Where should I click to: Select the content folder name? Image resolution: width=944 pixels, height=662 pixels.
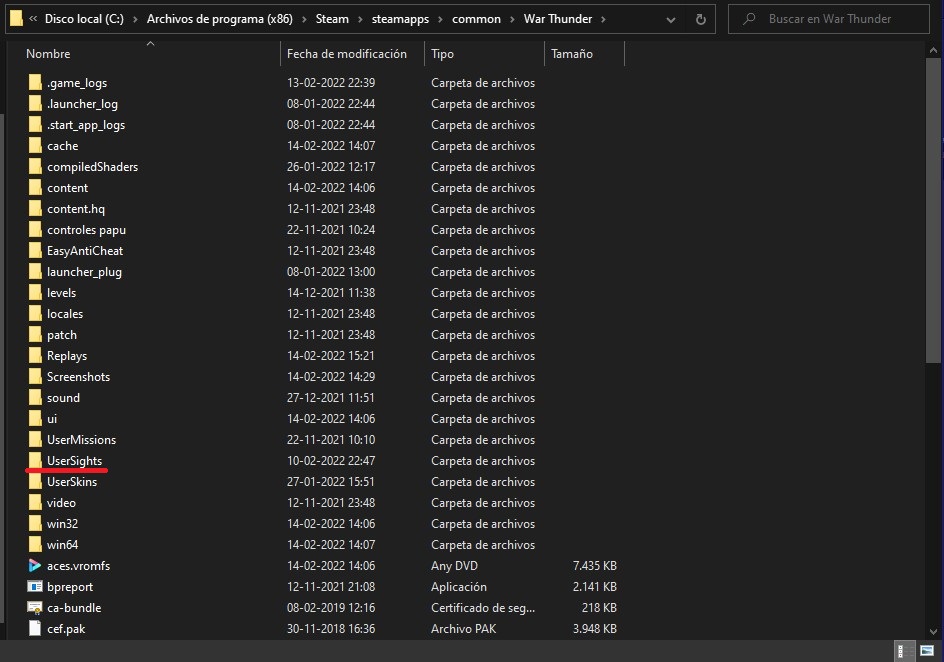point(67,188)
